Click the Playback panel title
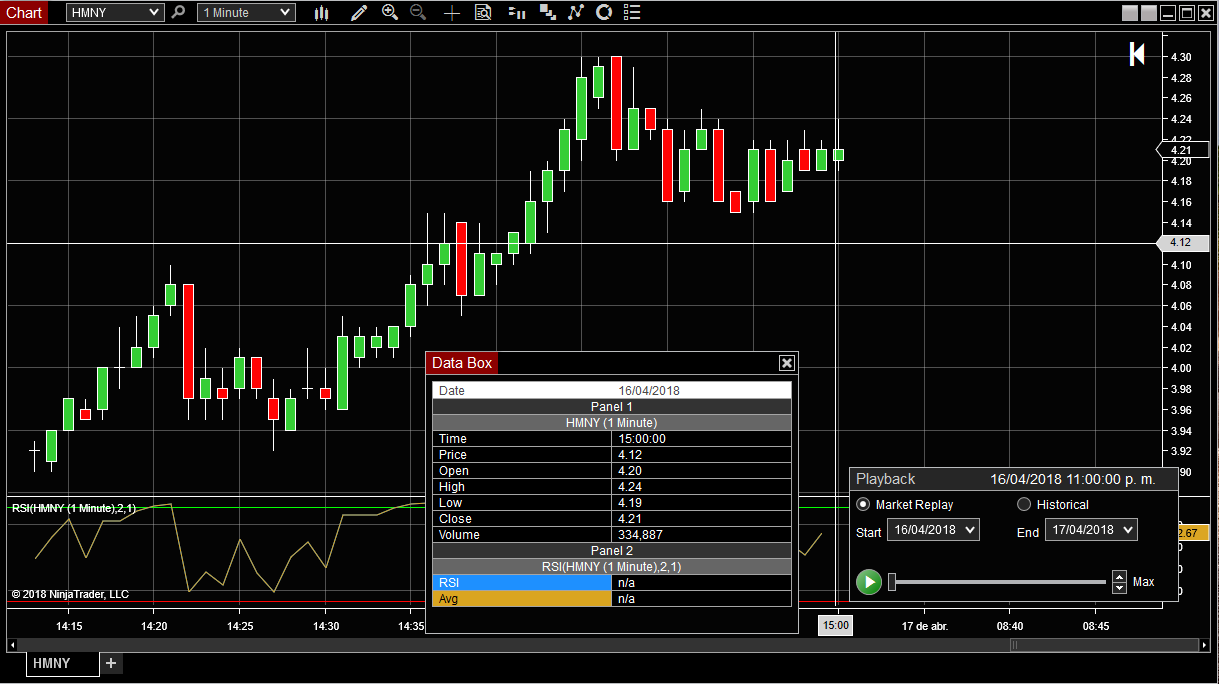 [x=885, y=479]
